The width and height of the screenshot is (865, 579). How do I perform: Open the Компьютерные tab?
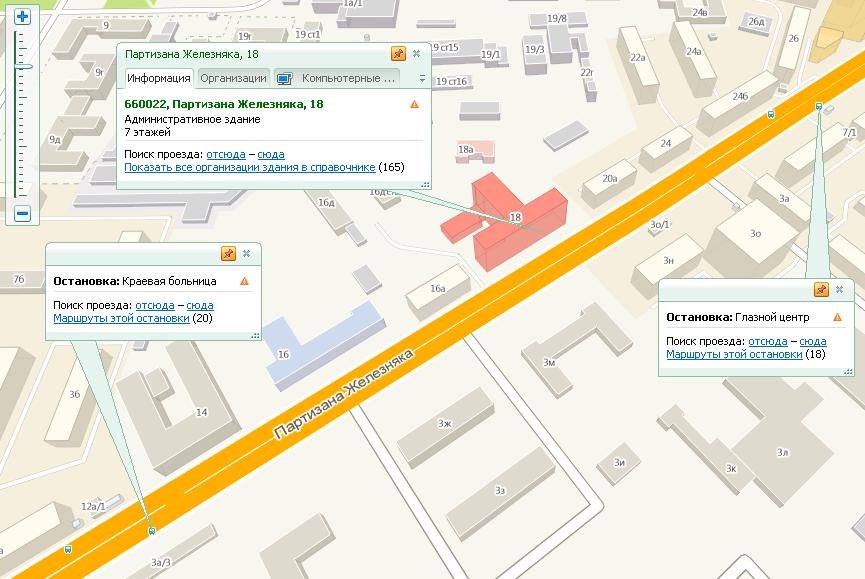[338, 78]
